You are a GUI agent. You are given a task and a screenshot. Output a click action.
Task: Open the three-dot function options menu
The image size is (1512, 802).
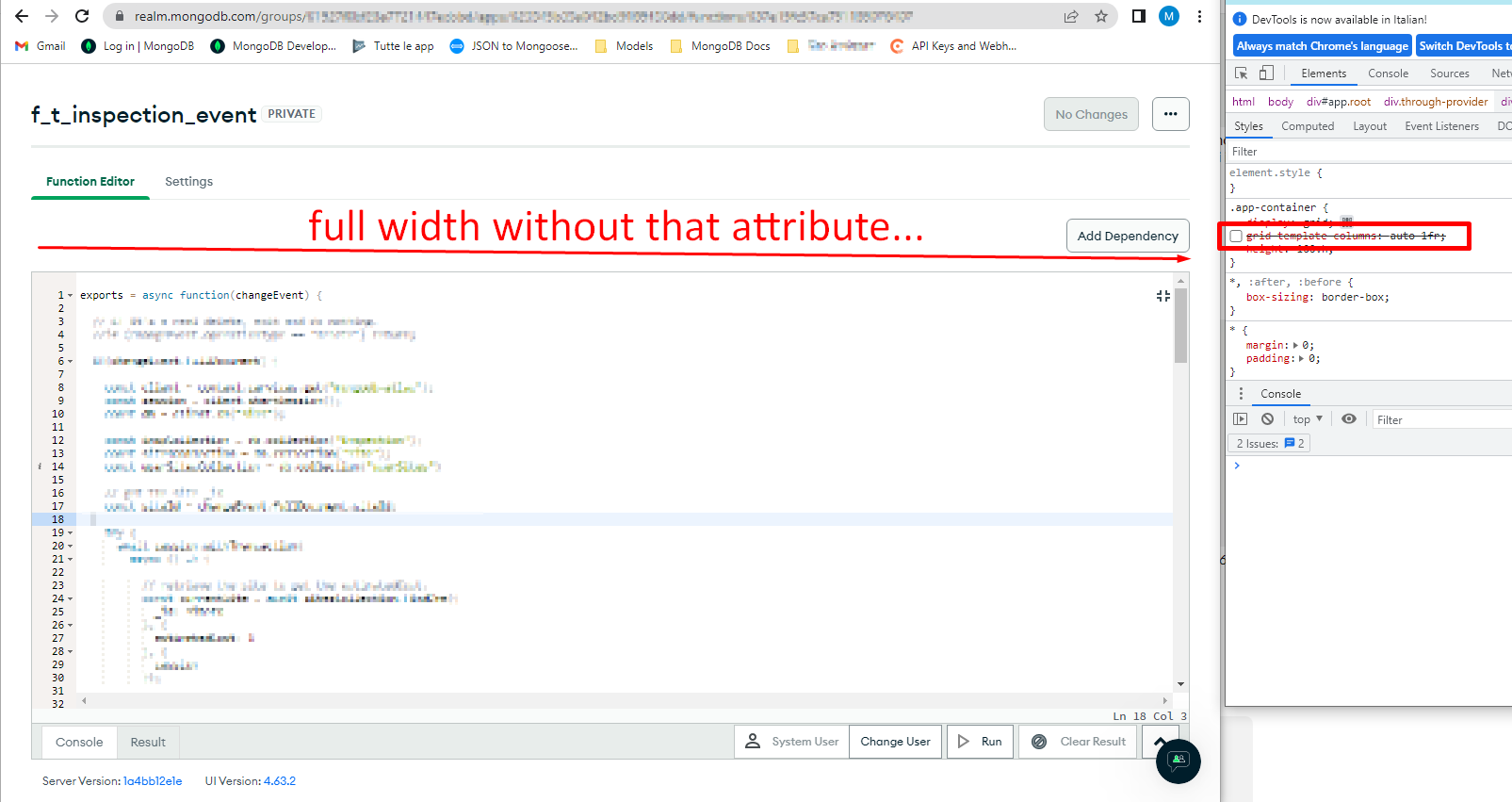(1170, 114)
